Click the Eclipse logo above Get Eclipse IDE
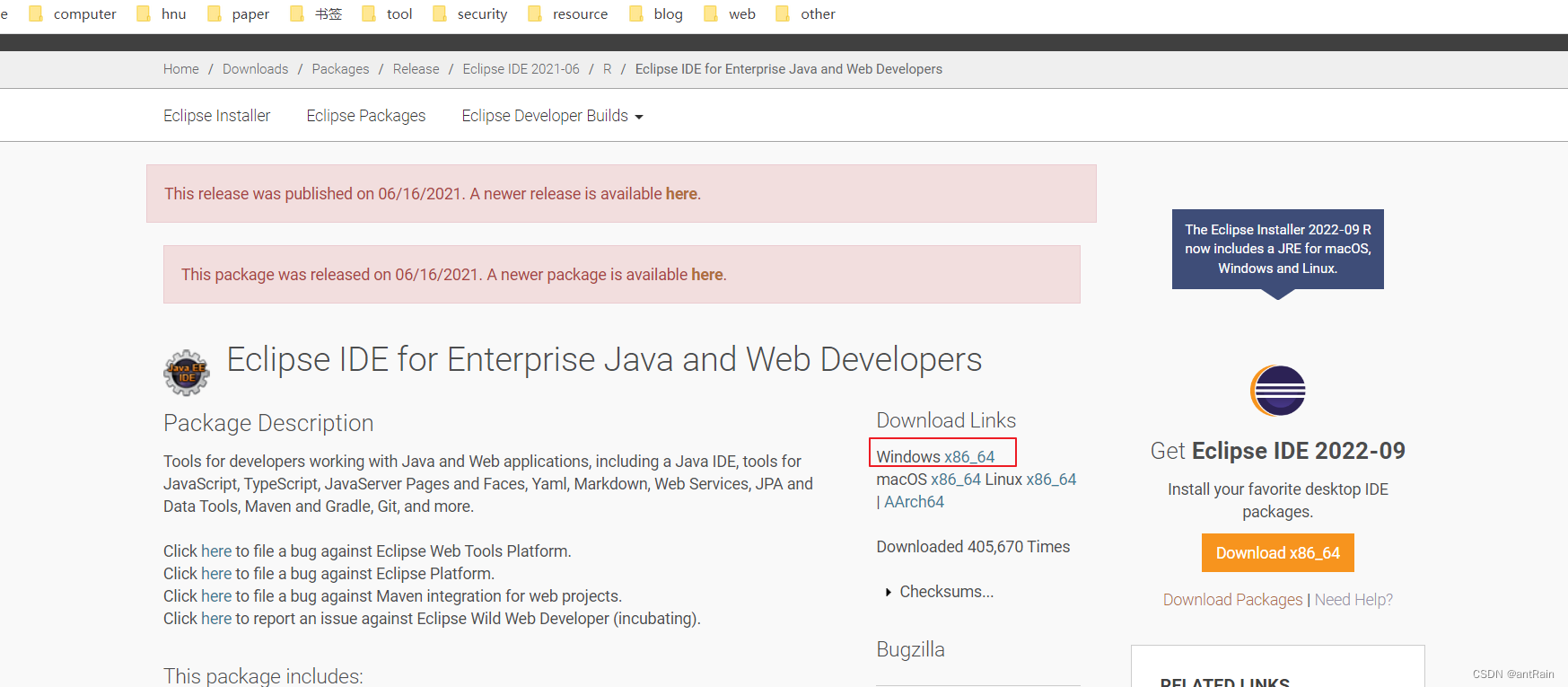The image size is (1568, 687). tap(1278, 391)
